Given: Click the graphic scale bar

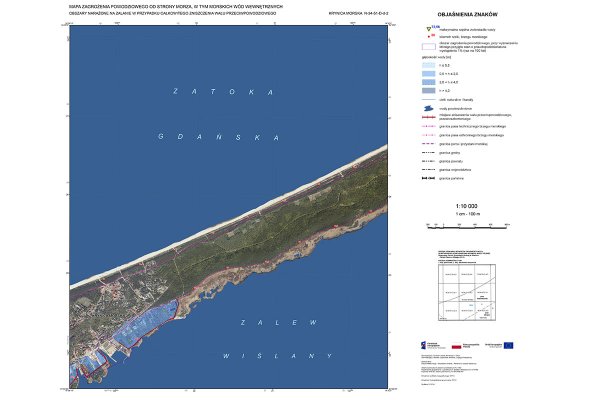Looking at the screenshot, I should click(468, 226).
